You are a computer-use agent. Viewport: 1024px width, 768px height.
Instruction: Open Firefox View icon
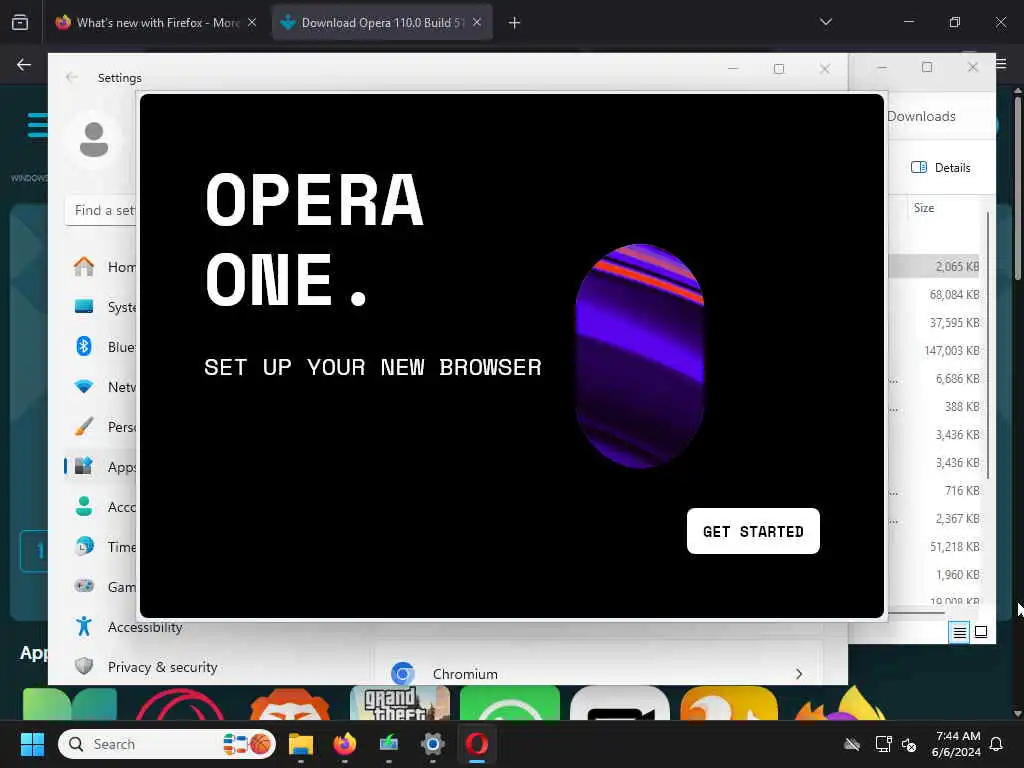(x=20, y=23)
